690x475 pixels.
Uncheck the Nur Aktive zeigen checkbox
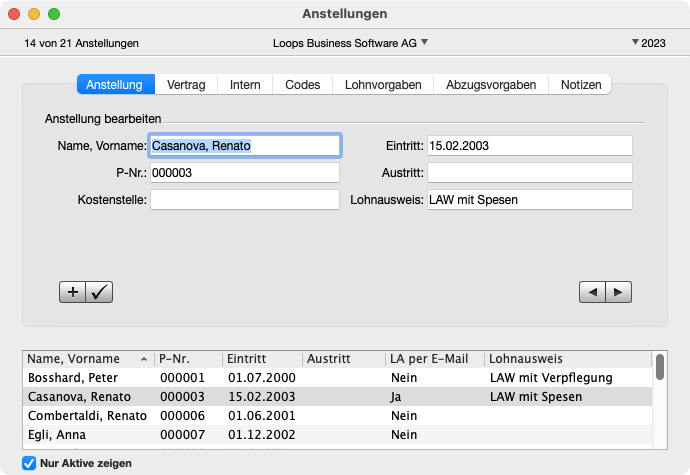tap(29, 463)
